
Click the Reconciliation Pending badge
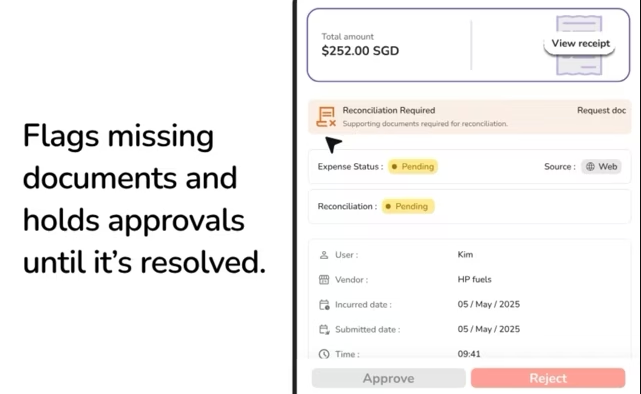click(x=408, y=206)
